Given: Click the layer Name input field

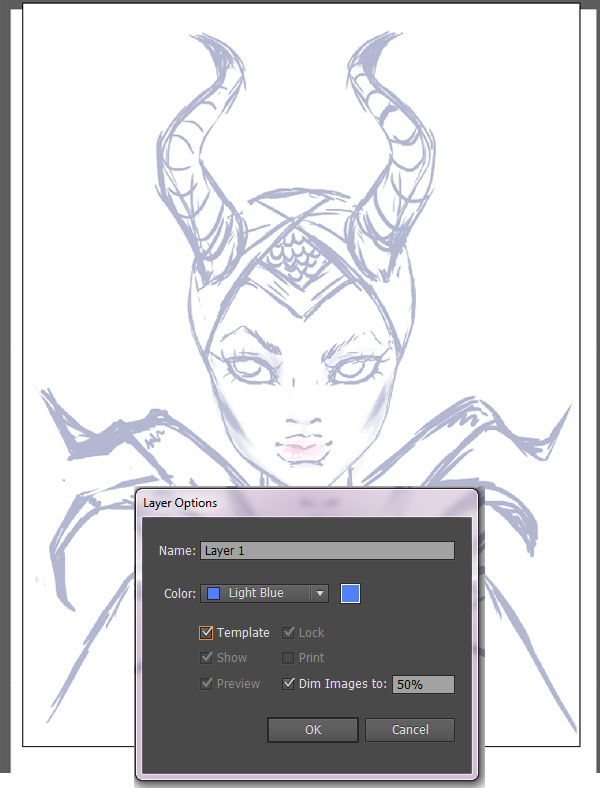Looking at the screenshot, I should point(327,550).
